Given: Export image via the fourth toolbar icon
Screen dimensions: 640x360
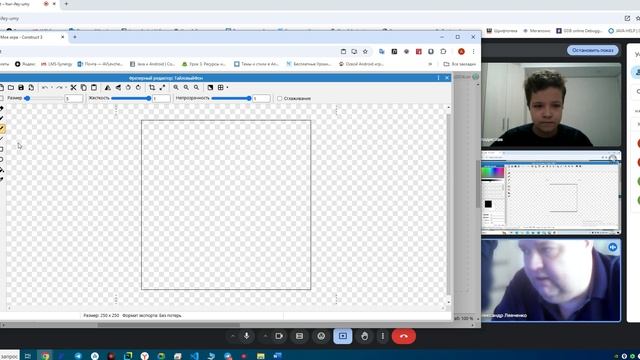Looking at the screenshot, I should (31, 87).
